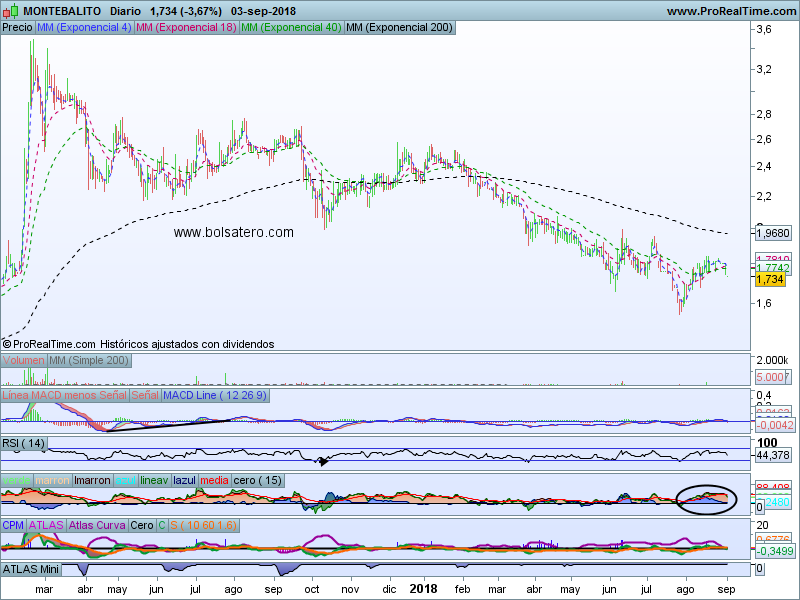
Task: Open the RSI (14) indicator label
Action: click(x=24, y=443)
